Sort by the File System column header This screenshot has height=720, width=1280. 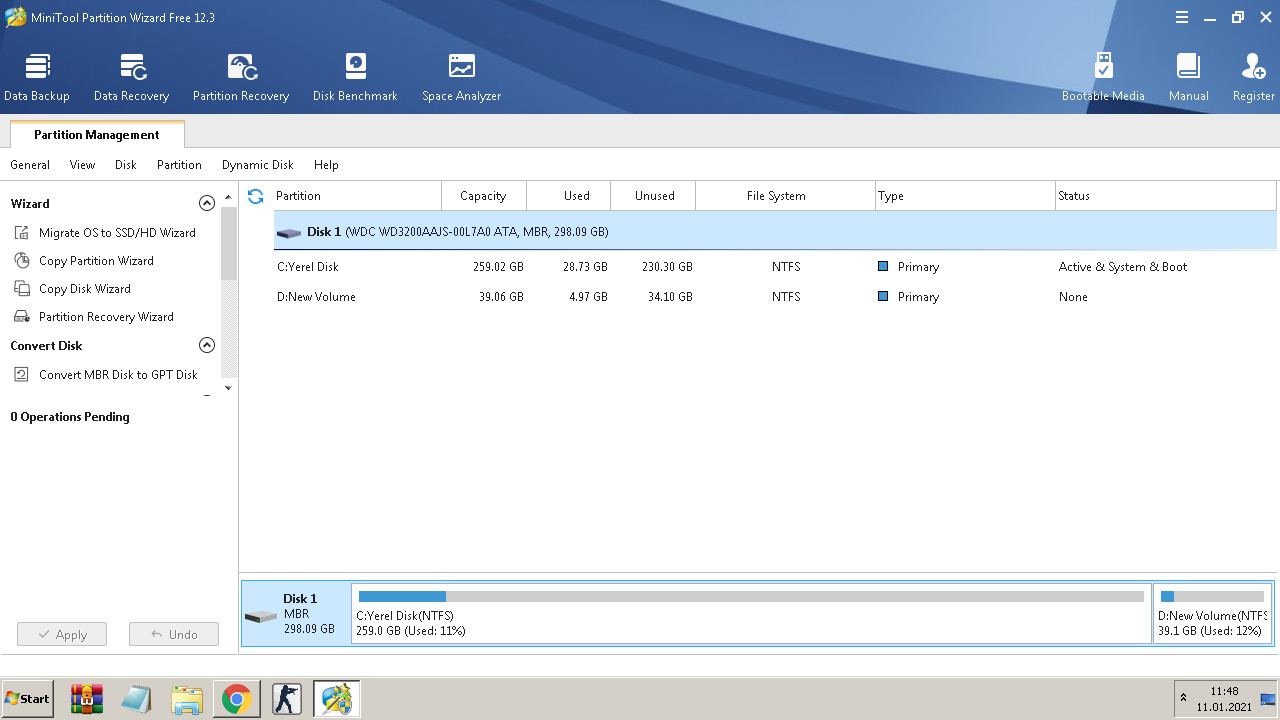785,196
